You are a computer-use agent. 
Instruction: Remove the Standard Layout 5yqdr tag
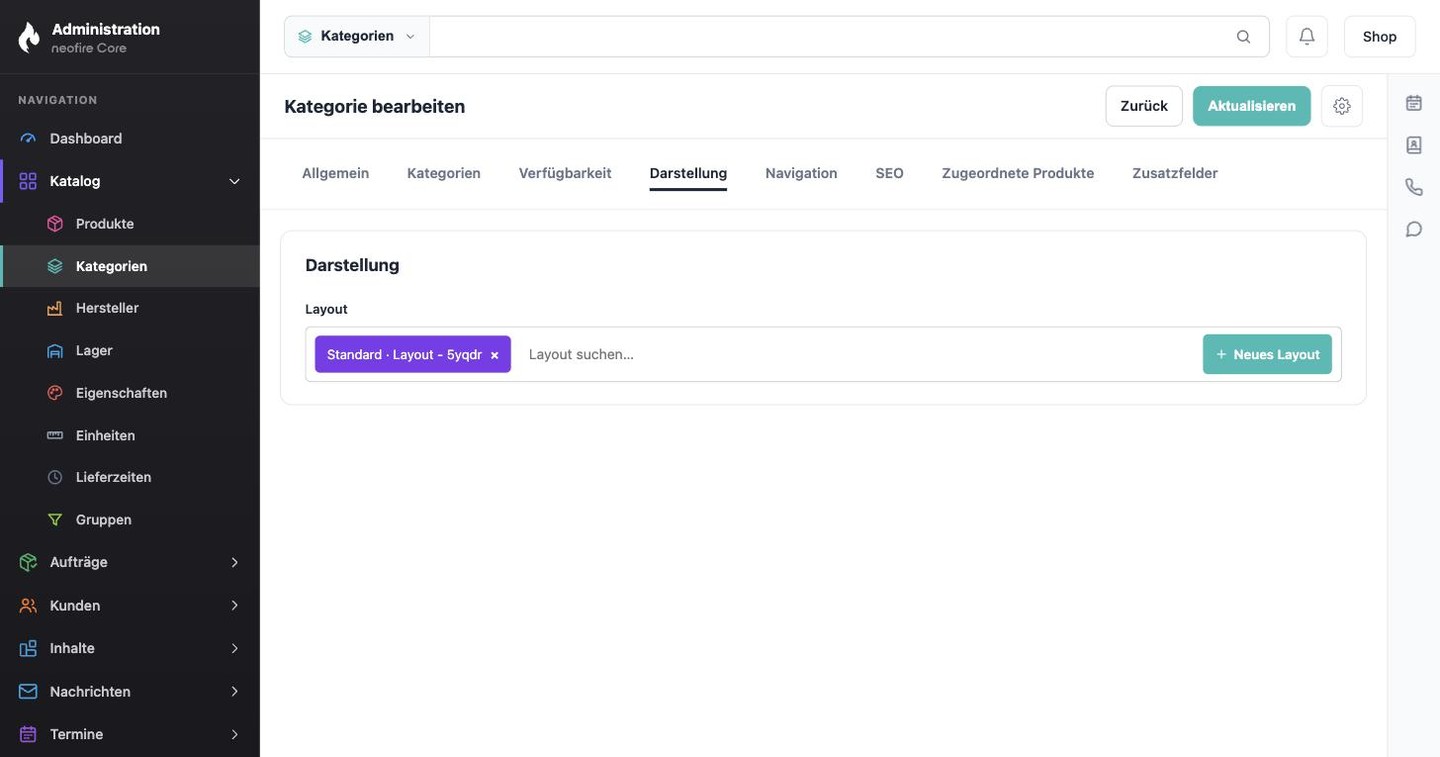tap(494, 355)
